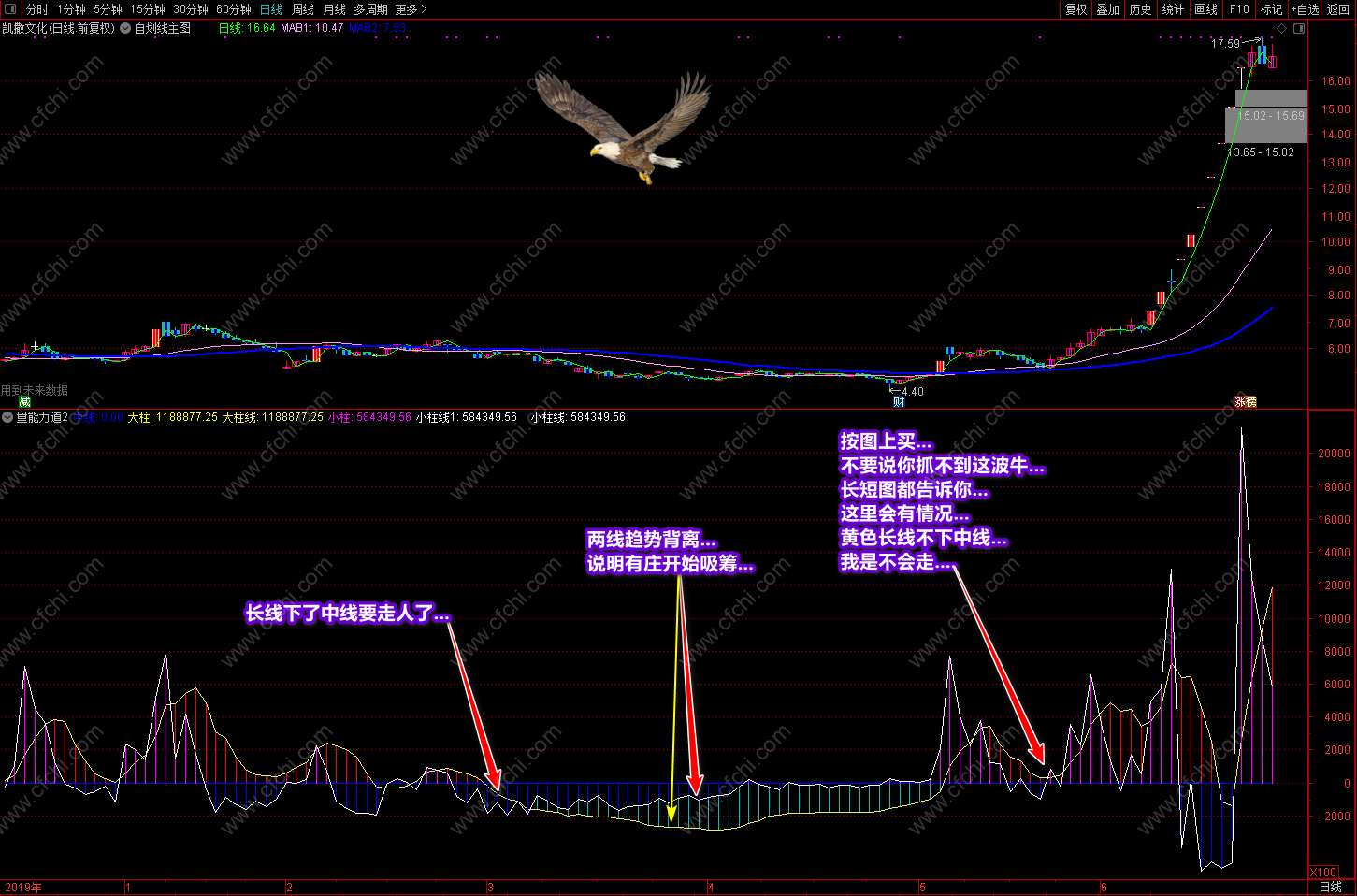Click the diamond marker icon near the price axis
The image size is (1357, 896).
pos(1281,28)
